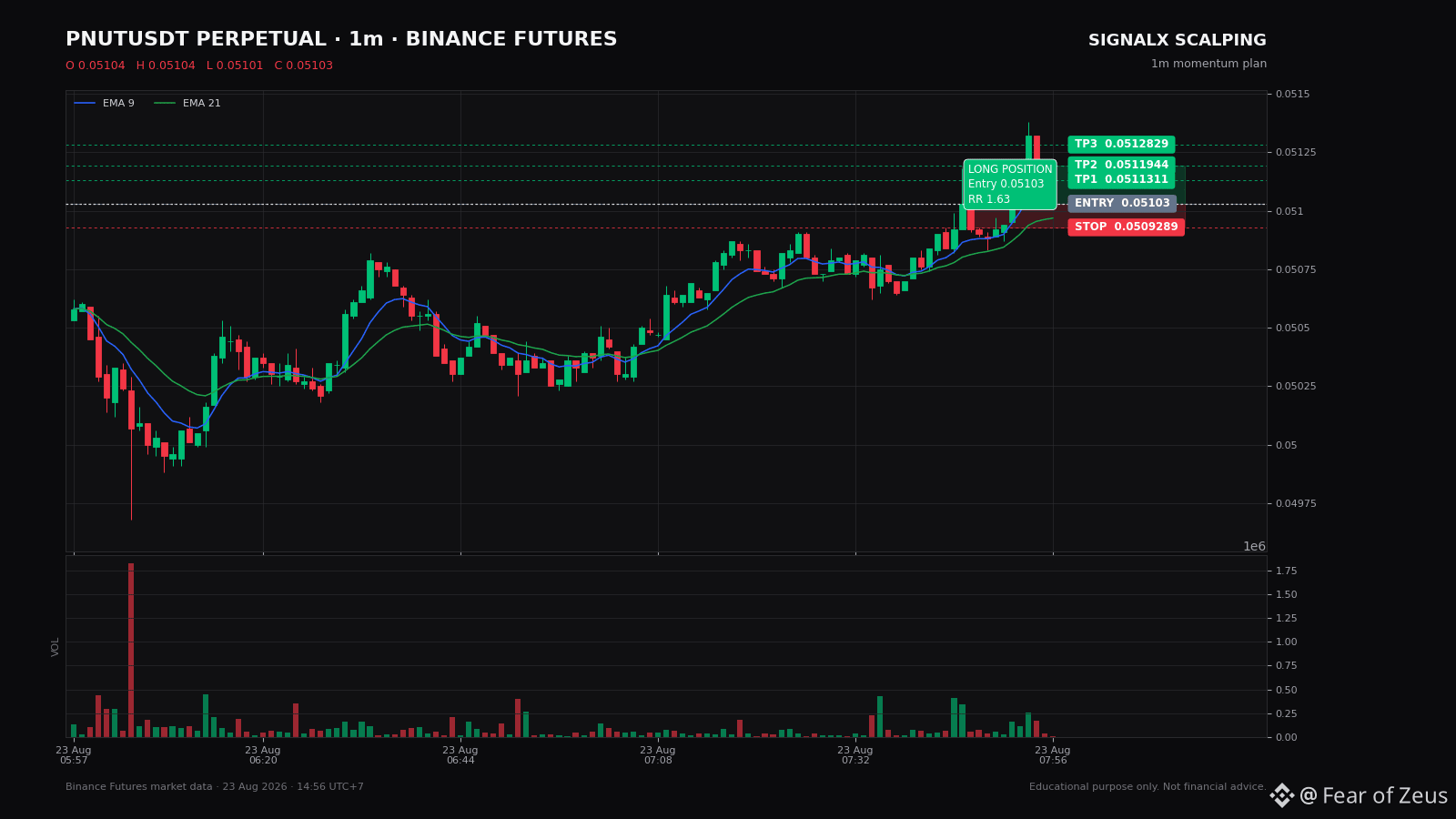1456x819 pixels.
Task: Click the 0.05075 price axis label
Action: click(1296, 269)
